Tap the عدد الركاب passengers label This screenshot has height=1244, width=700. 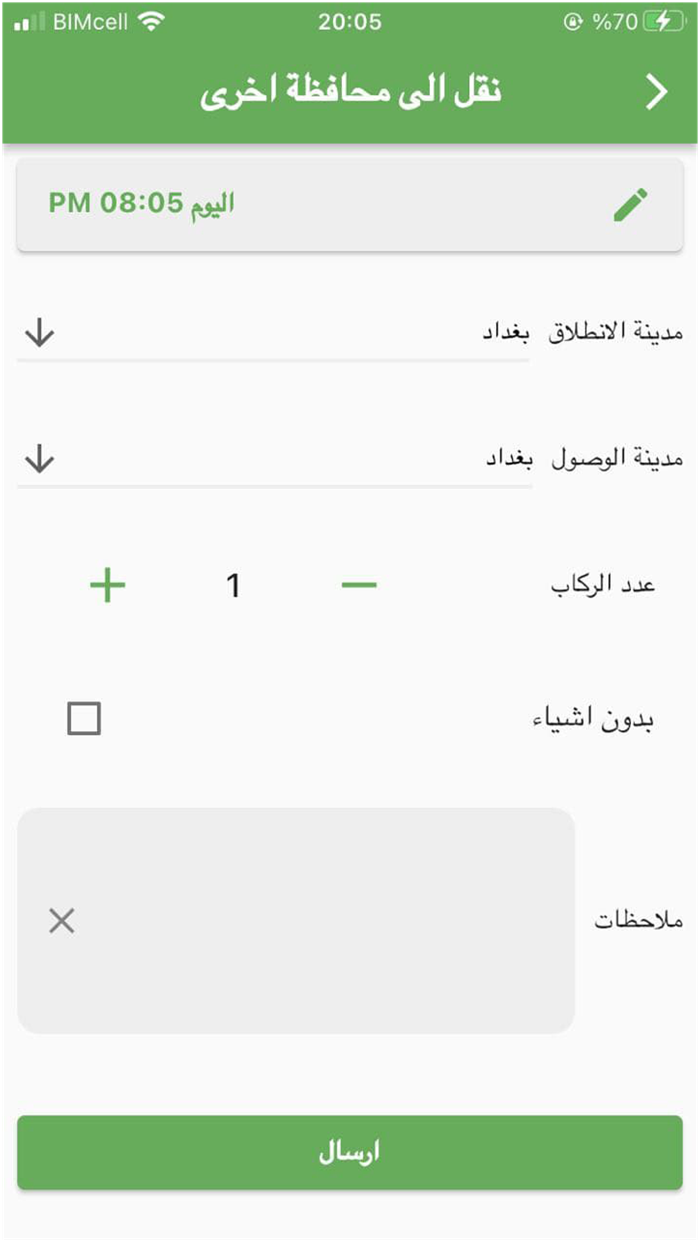(x=600, y=584)
